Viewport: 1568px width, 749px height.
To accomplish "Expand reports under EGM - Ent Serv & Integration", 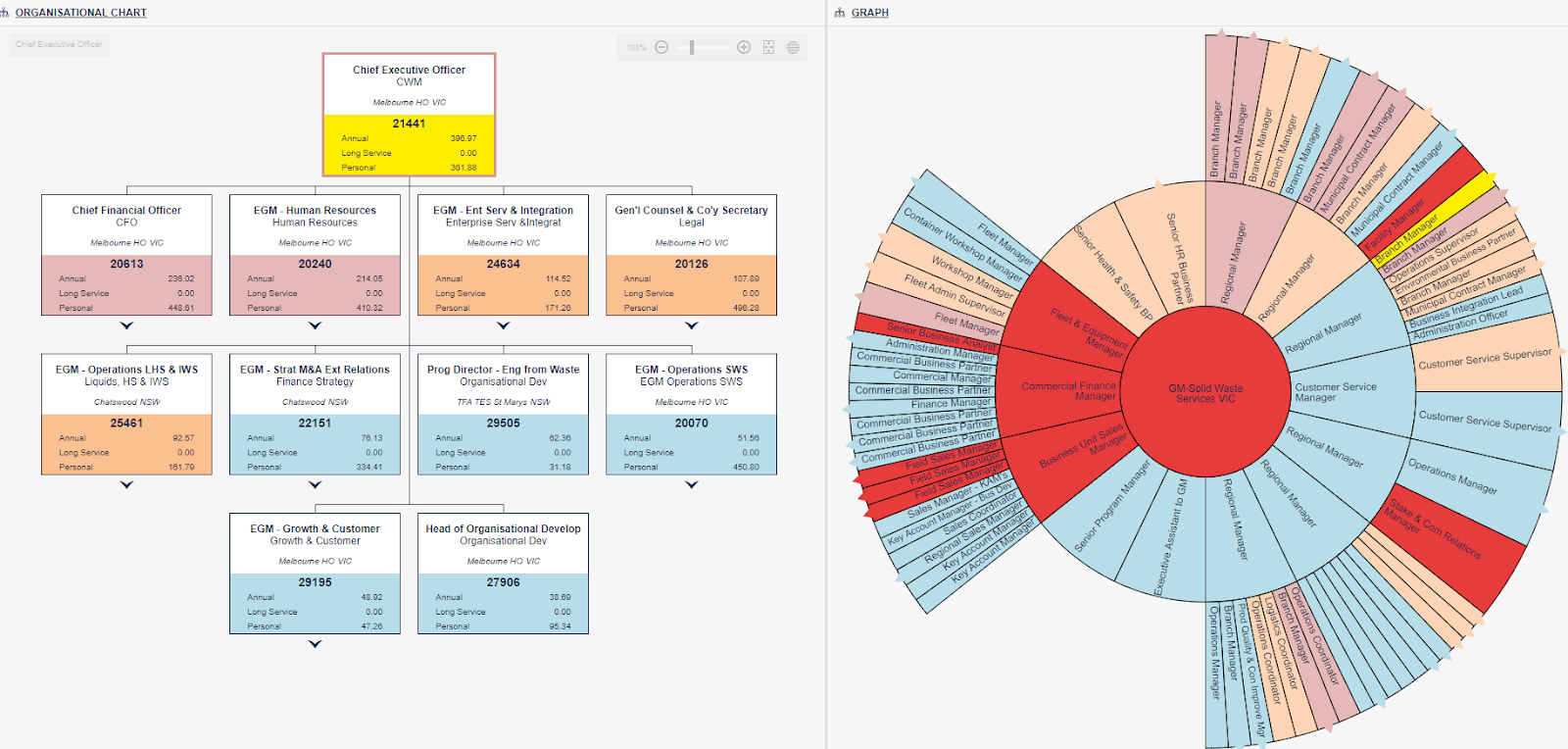I will click(x=503, y=325).
